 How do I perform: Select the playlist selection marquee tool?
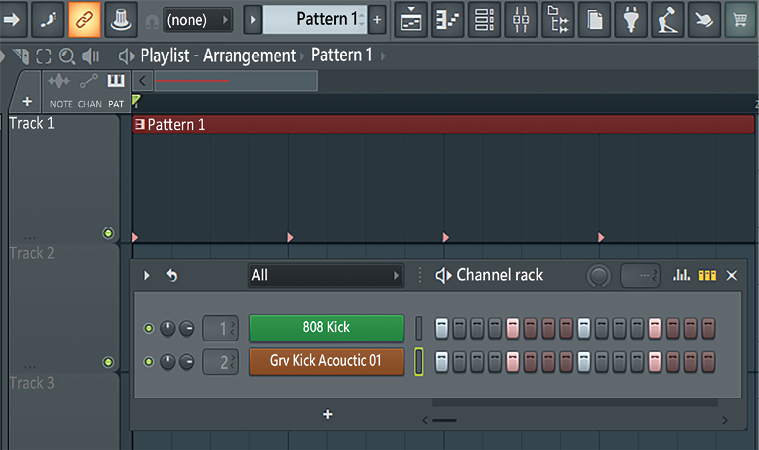point(44,56)
